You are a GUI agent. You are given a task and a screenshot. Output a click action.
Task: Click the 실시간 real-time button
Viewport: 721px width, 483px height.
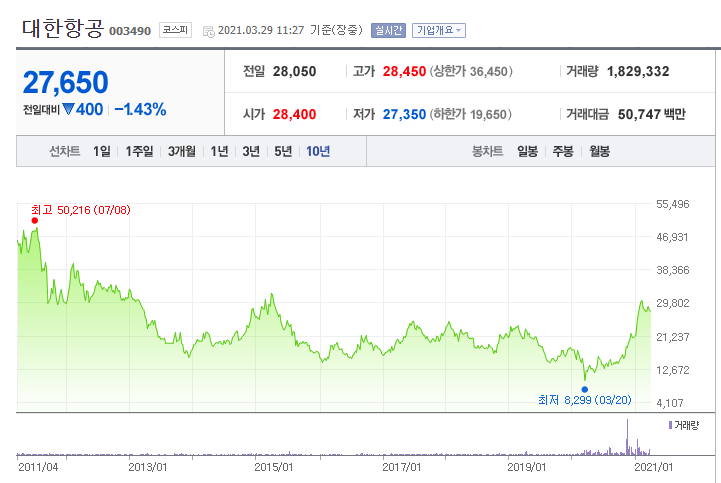pos(388,30)
